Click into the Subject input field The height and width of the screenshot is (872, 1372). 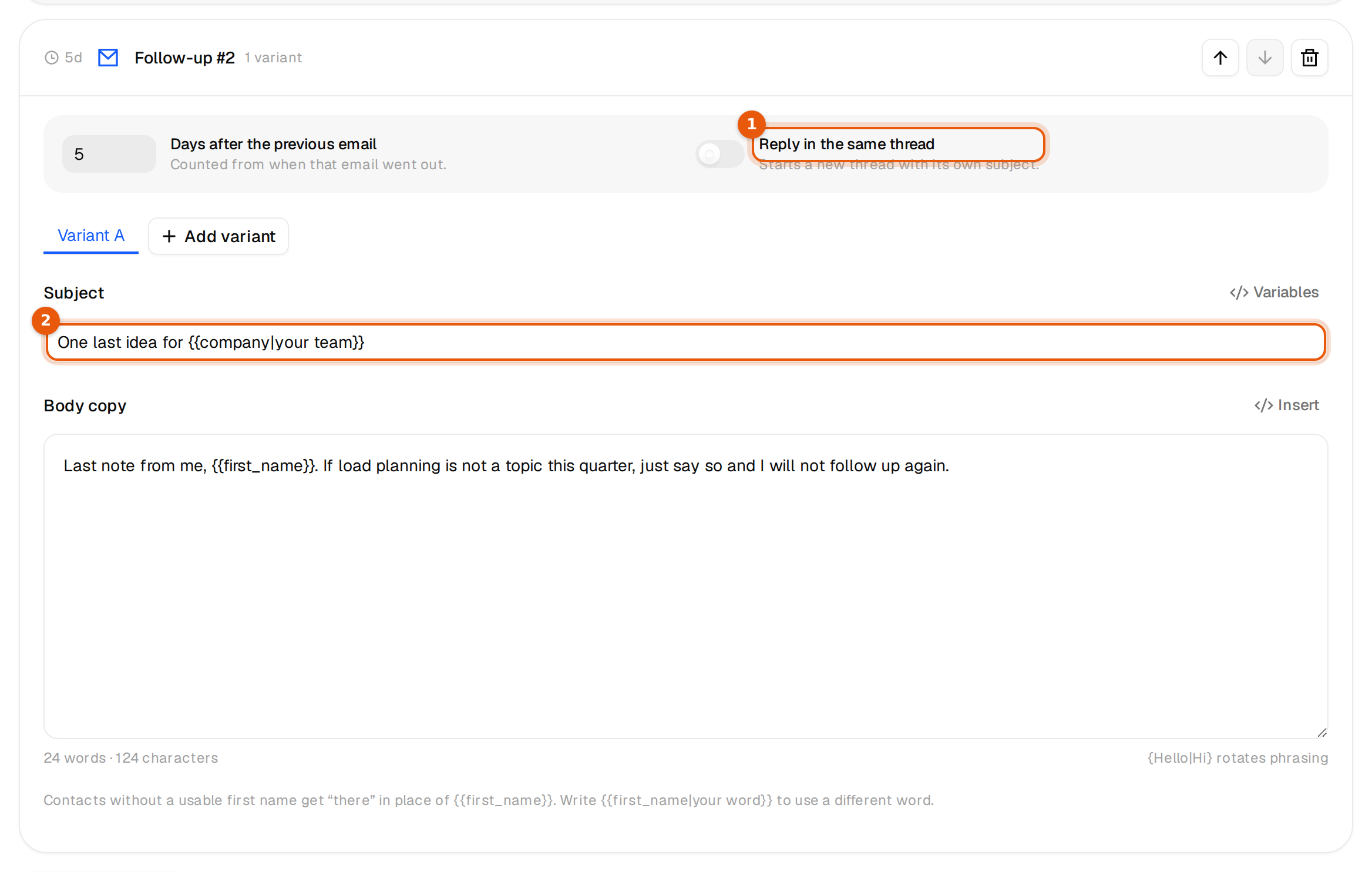(686, 342)
